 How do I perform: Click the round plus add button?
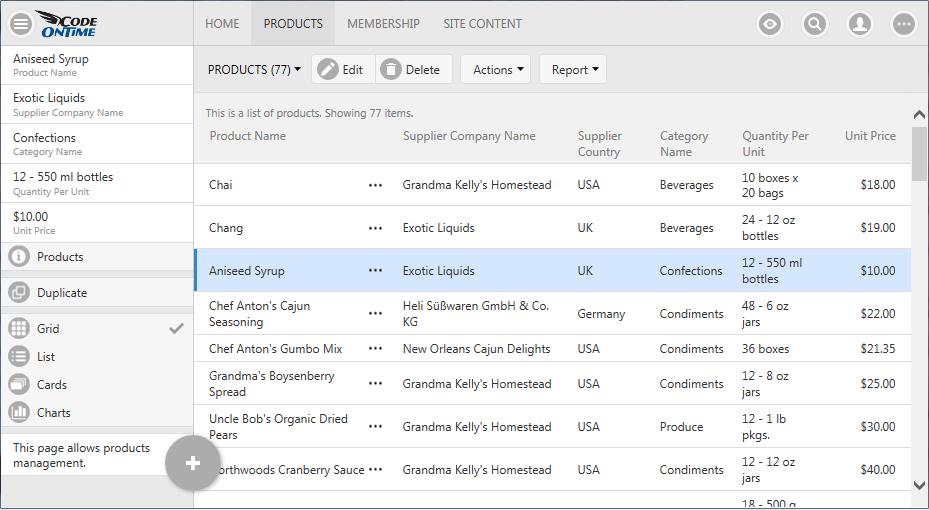(193, 463)
